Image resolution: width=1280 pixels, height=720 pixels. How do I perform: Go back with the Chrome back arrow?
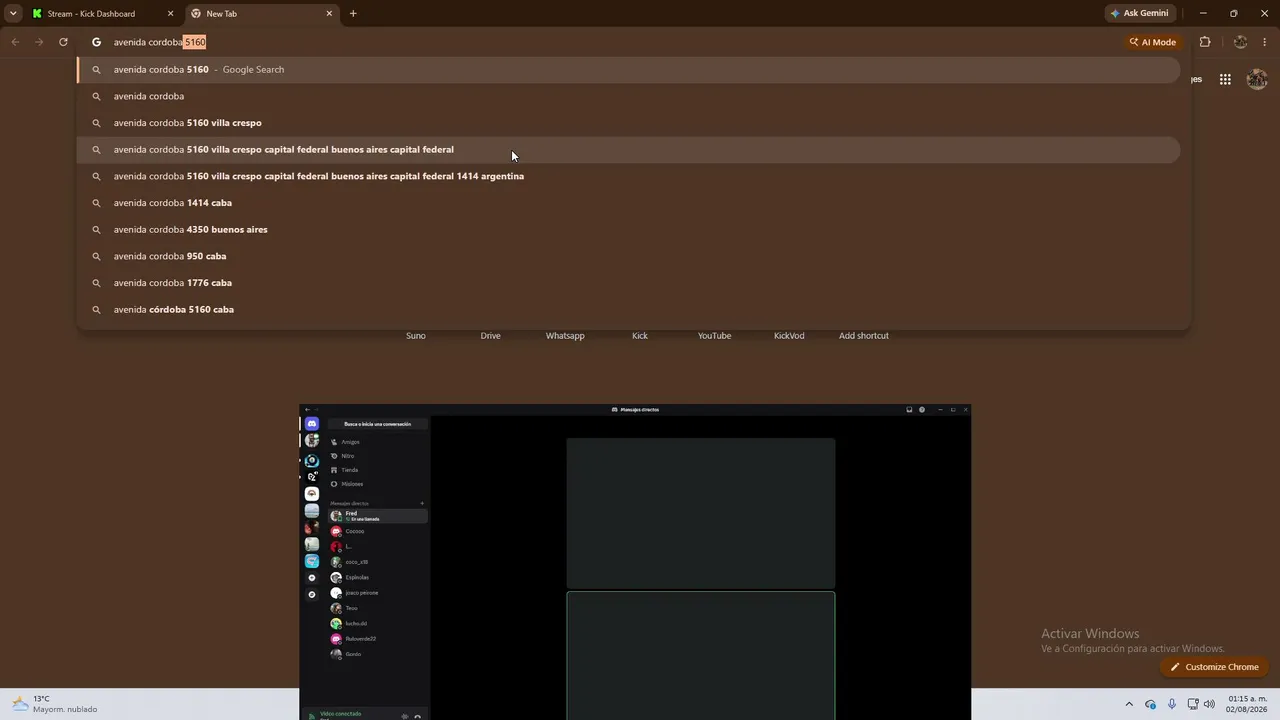click(x=15, y=42)
